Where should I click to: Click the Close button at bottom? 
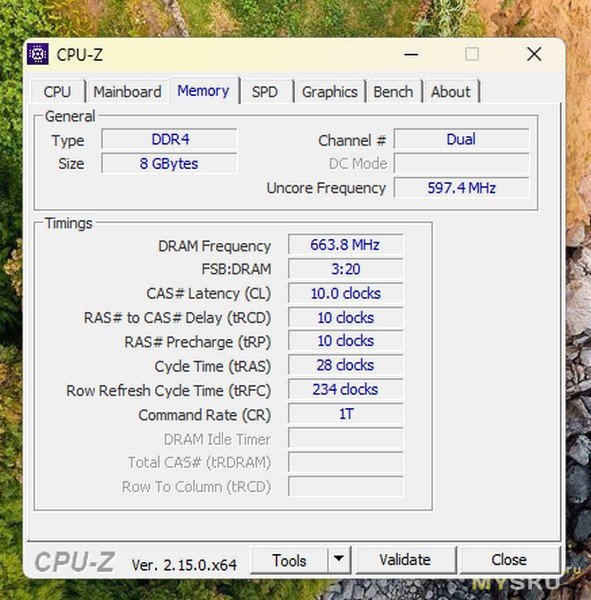(509, 560)
